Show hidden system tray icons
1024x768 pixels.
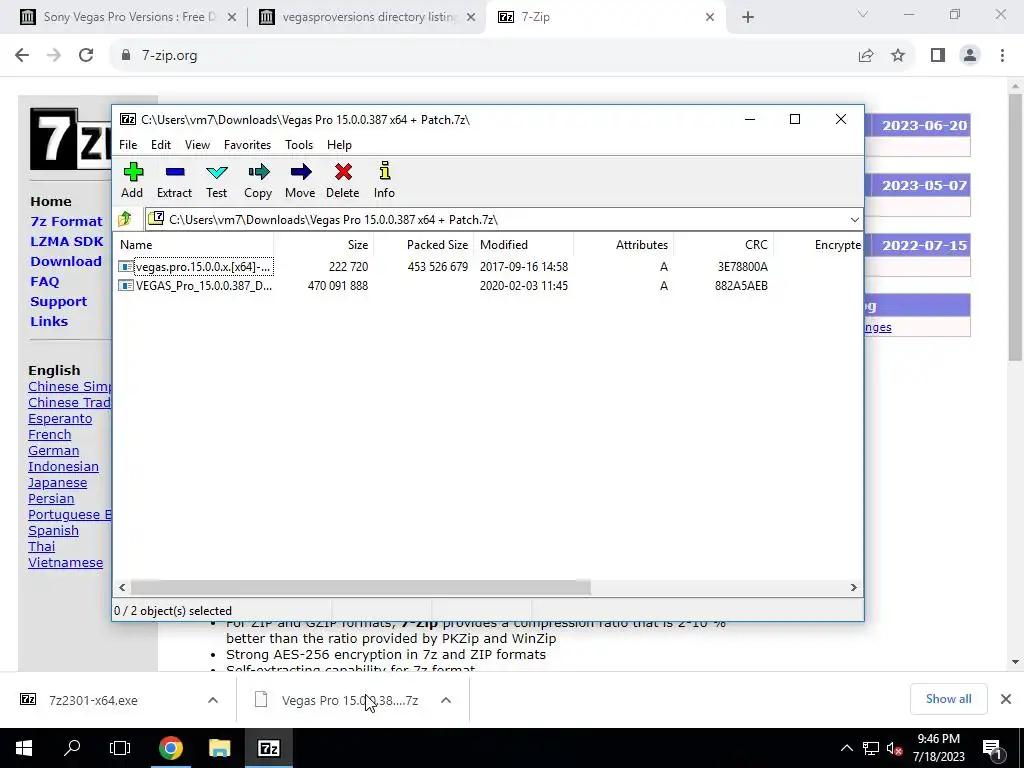[846, 748]
